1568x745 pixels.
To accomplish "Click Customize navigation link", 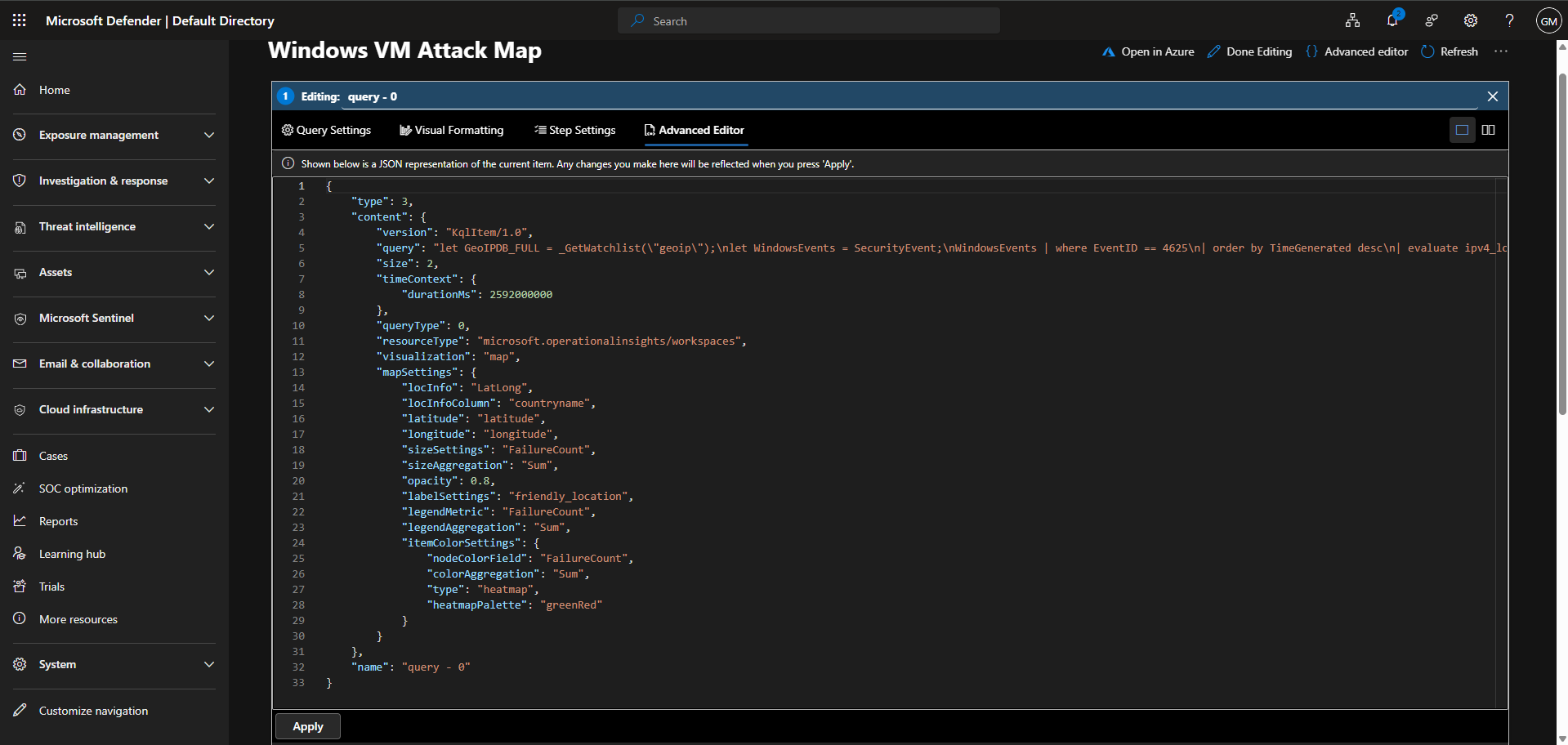I will (93, 711).
